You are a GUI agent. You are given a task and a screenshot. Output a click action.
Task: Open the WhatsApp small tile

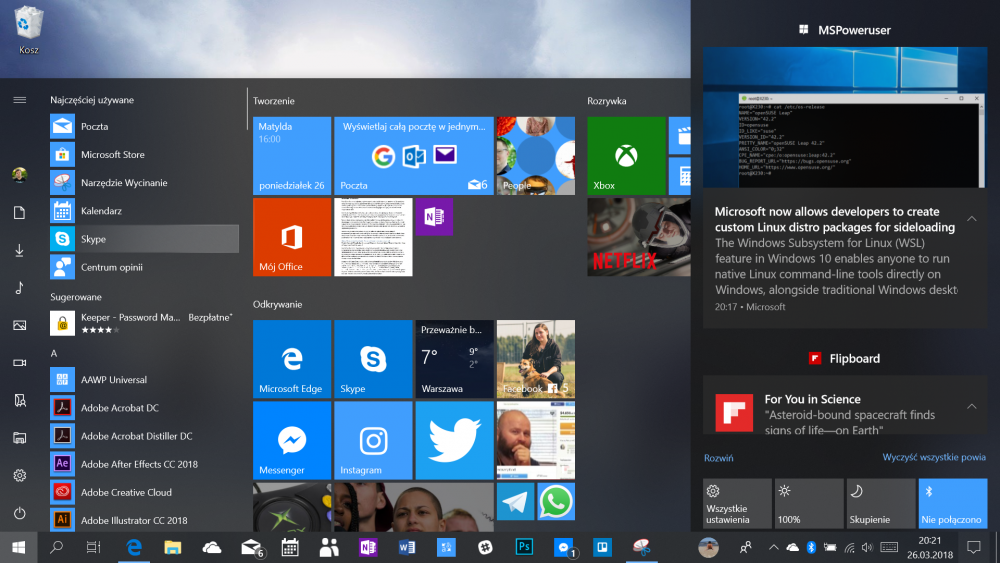[x=556, y=501]
